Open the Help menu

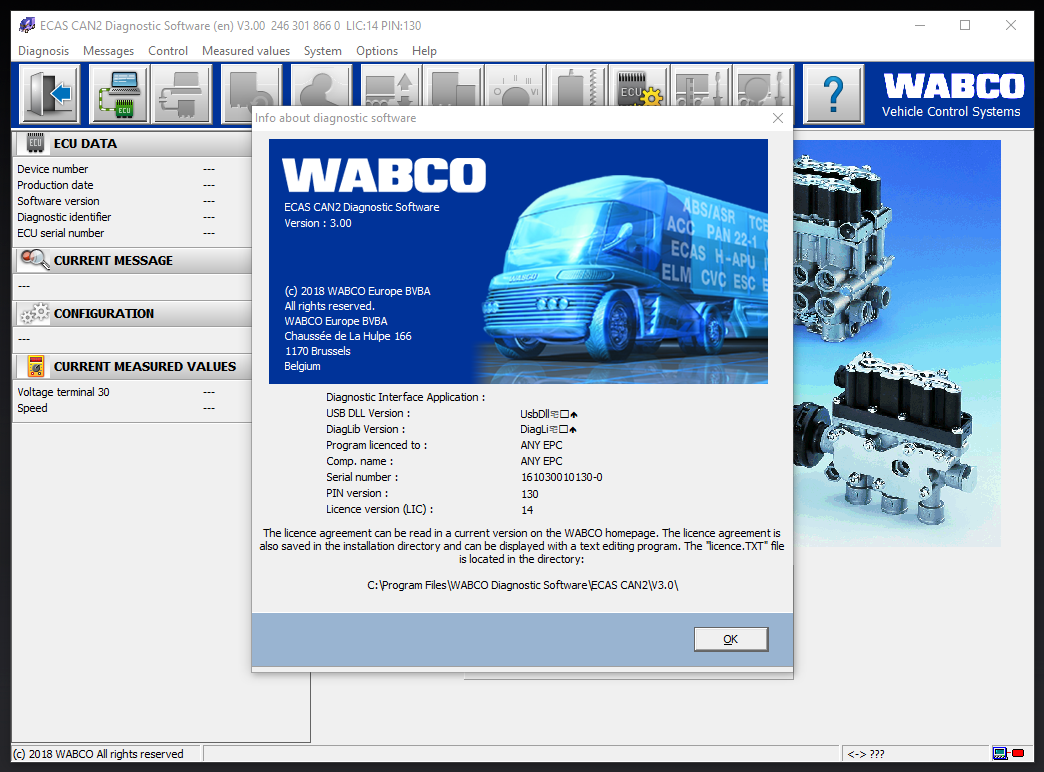click(424, 51)
